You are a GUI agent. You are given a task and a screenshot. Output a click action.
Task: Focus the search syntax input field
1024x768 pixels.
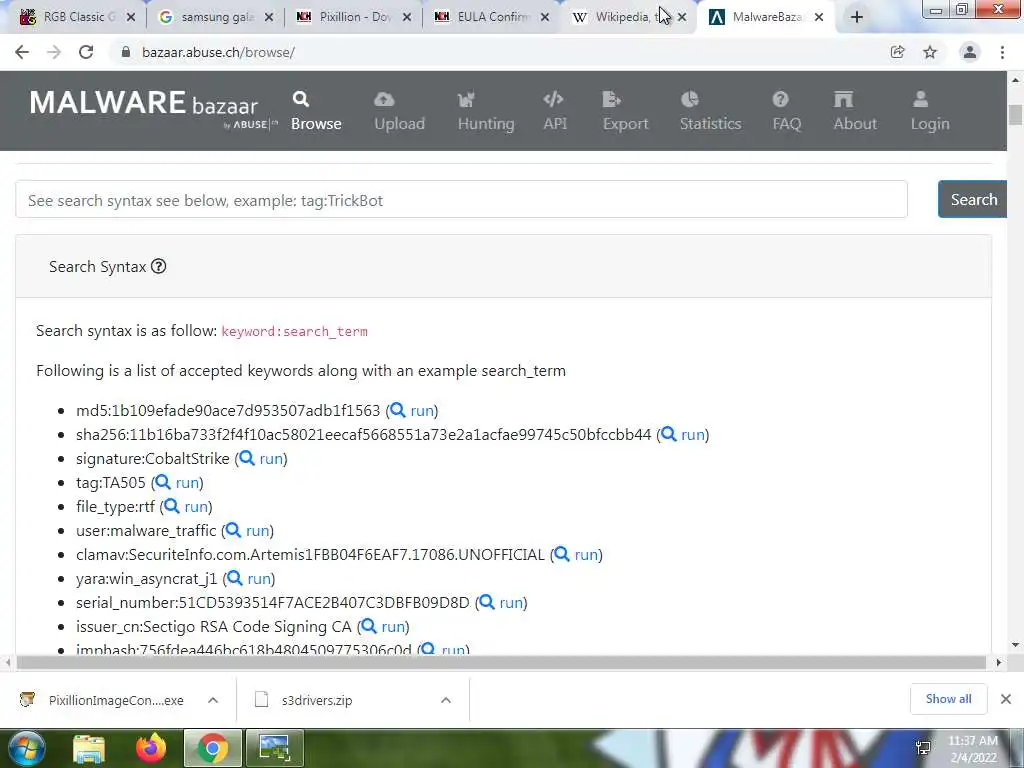tap(461, 199)
